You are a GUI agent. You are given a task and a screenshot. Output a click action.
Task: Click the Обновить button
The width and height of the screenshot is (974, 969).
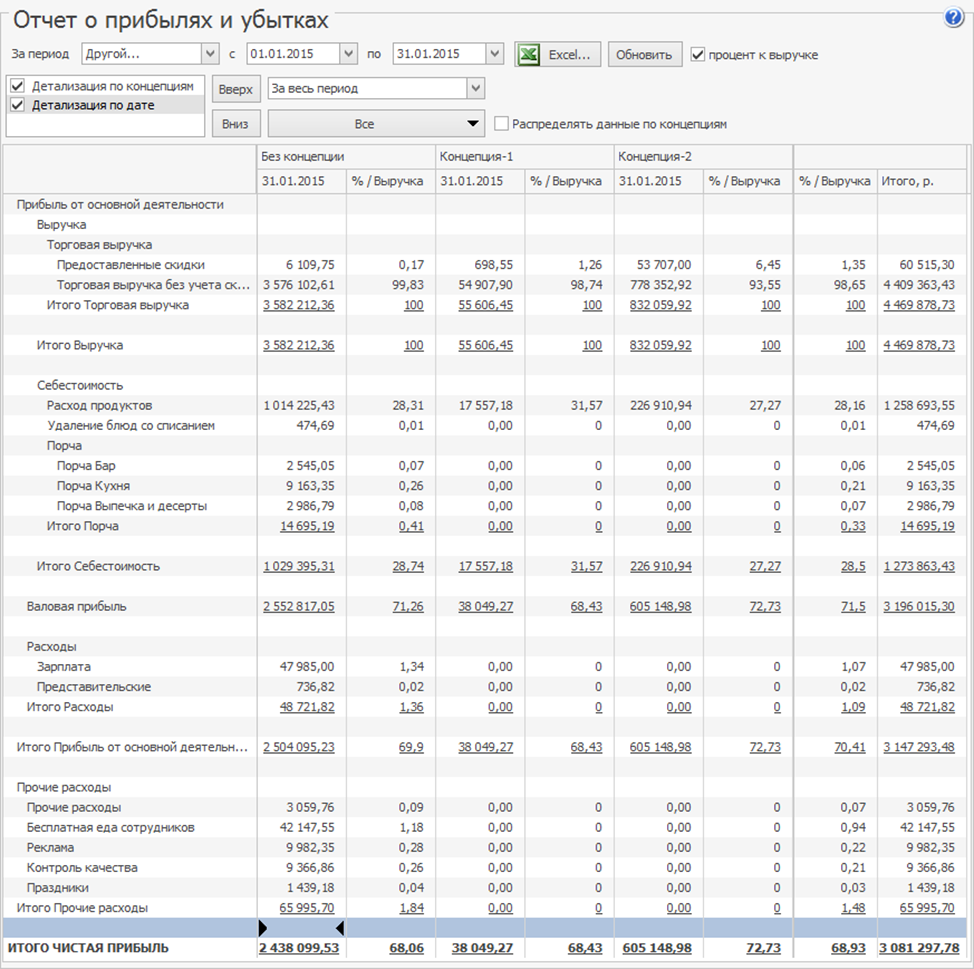pos(644,55)
